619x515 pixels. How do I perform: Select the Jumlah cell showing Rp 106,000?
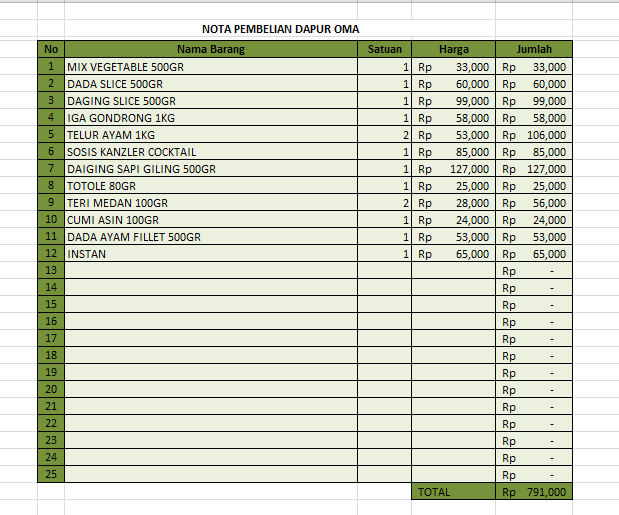pyautogui.click(x=534, y=135)
